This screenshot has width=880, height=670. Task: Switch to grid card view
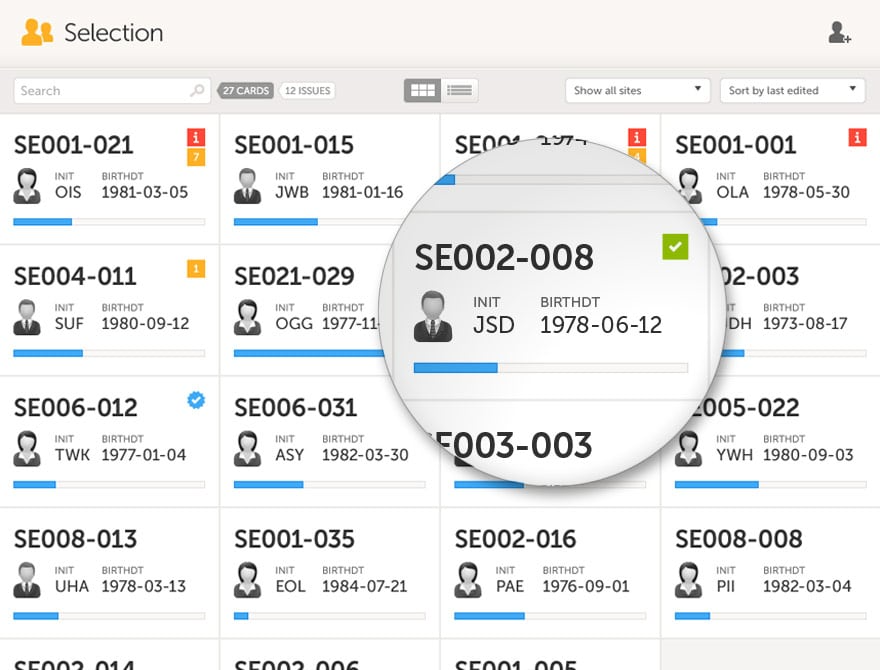click(x=423, y=90)
